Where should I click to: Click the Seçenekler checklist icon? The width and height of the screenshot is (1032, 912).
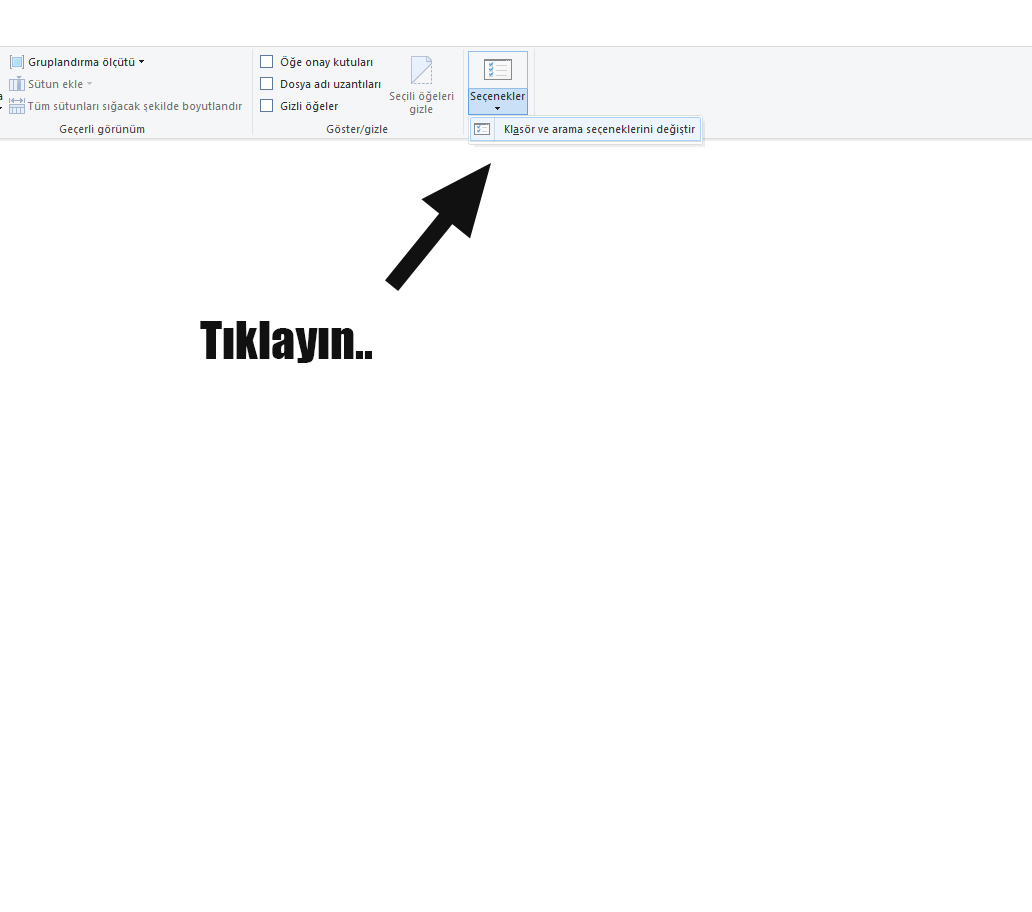coord(497,70)
